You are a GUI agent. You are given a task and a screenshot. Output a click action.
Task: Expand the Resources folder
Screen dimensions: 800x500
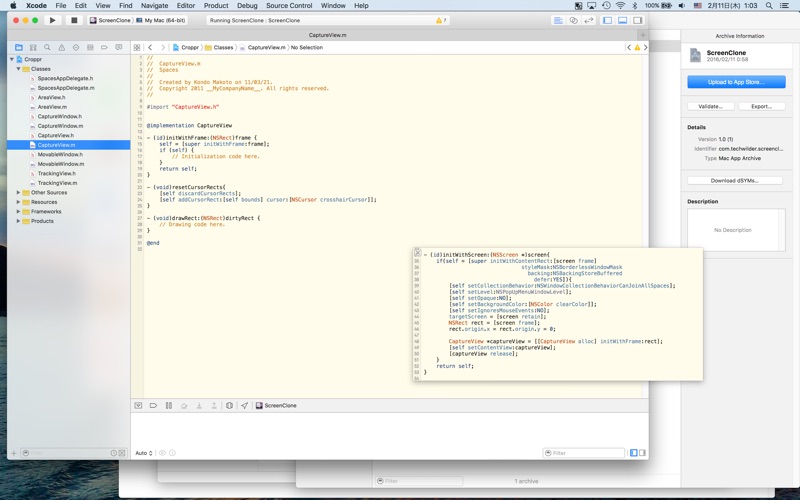tap(18, 202)
